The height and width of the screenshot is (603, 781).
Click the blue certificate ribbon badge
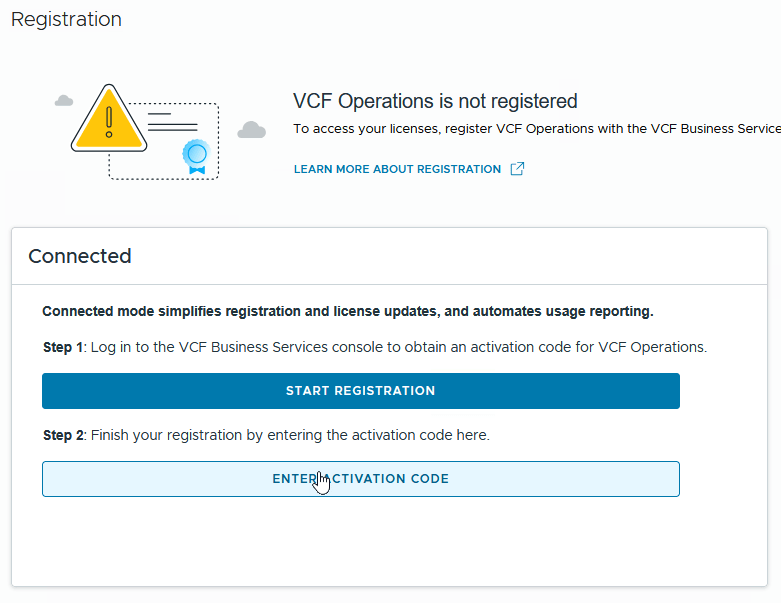pyautogui.click(x=195, y=155)
